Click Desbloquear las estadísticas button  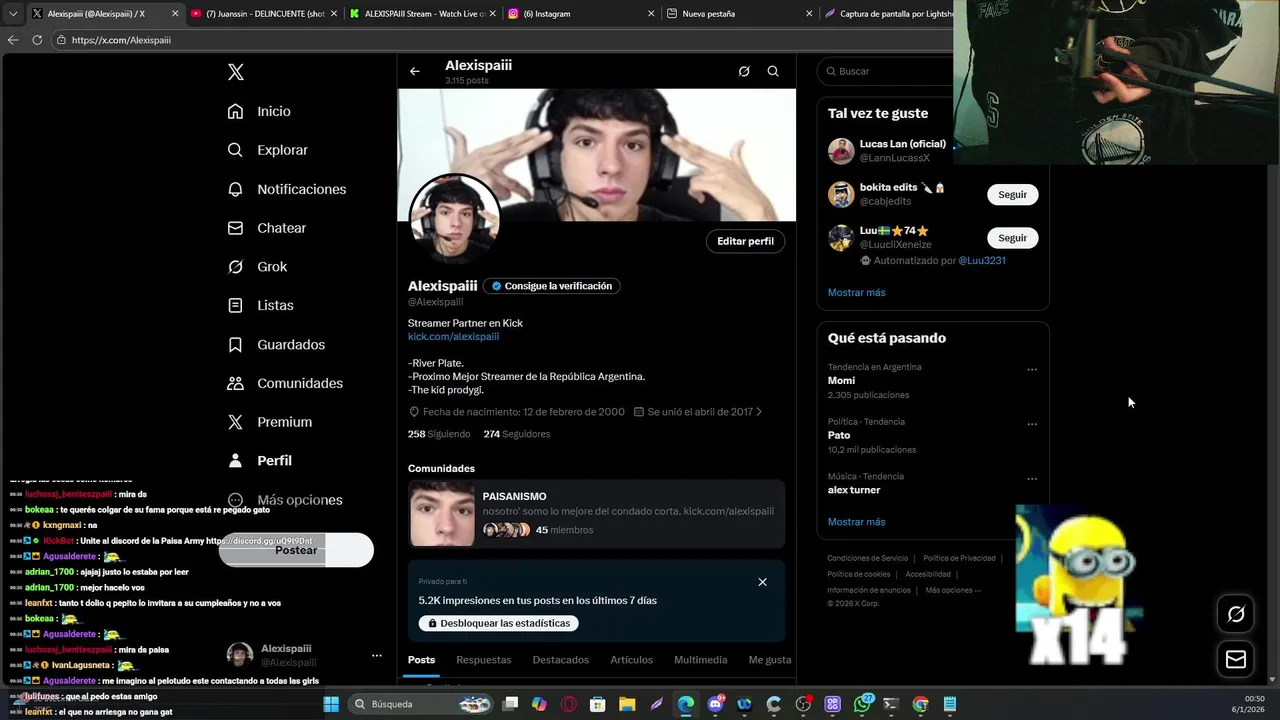[x=498, y=623]
